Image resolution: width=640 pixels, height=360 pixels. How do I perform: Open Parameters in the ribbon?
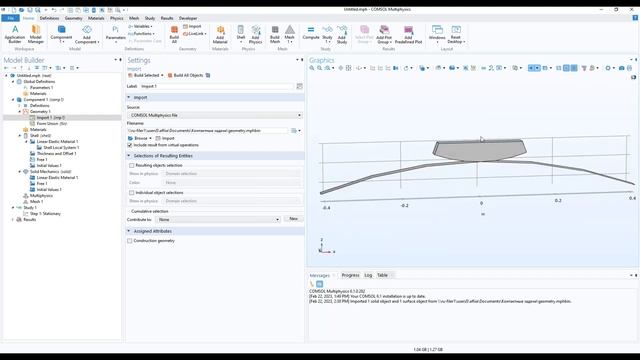[116, 33]
